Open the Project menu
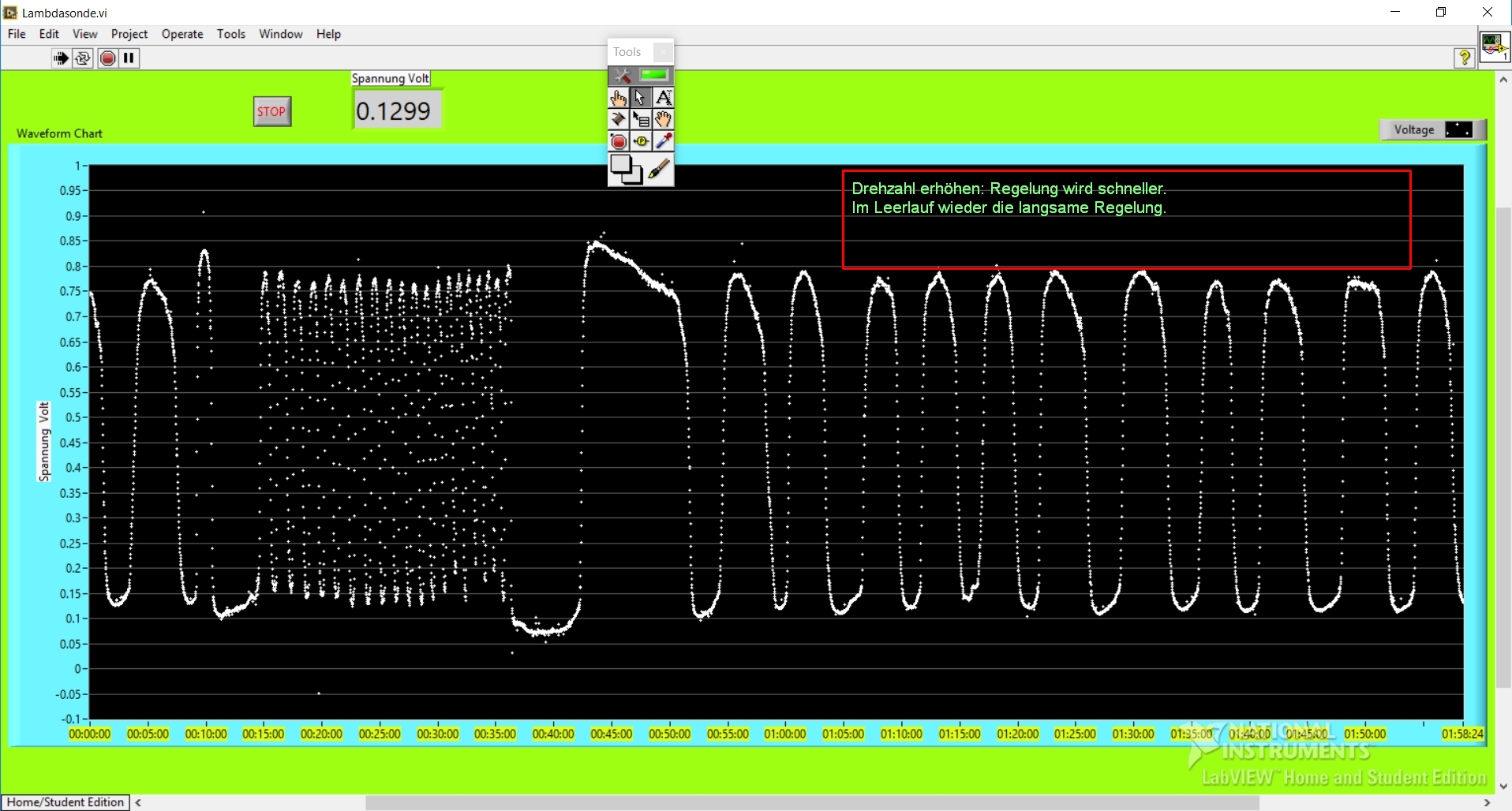Screen dimensions: 1512x811 tap(129, 34)
